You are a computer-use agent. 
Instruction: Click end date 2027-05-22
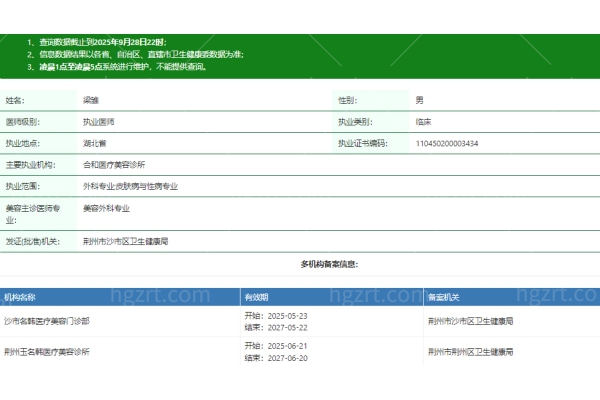287,328
